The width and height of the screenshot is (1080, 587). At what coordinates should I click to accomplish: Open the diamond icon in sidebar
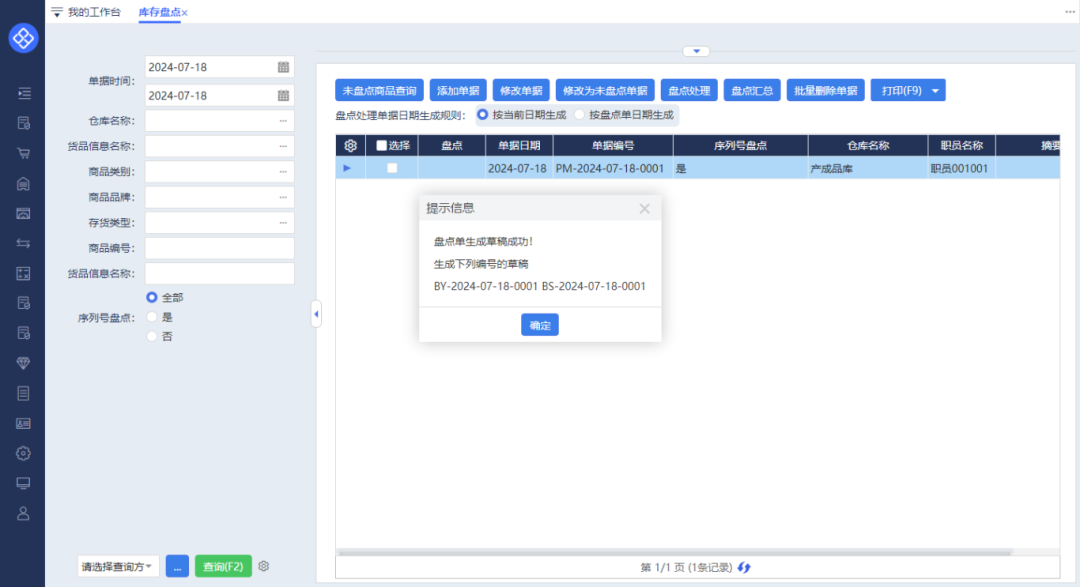pos(23,362)
